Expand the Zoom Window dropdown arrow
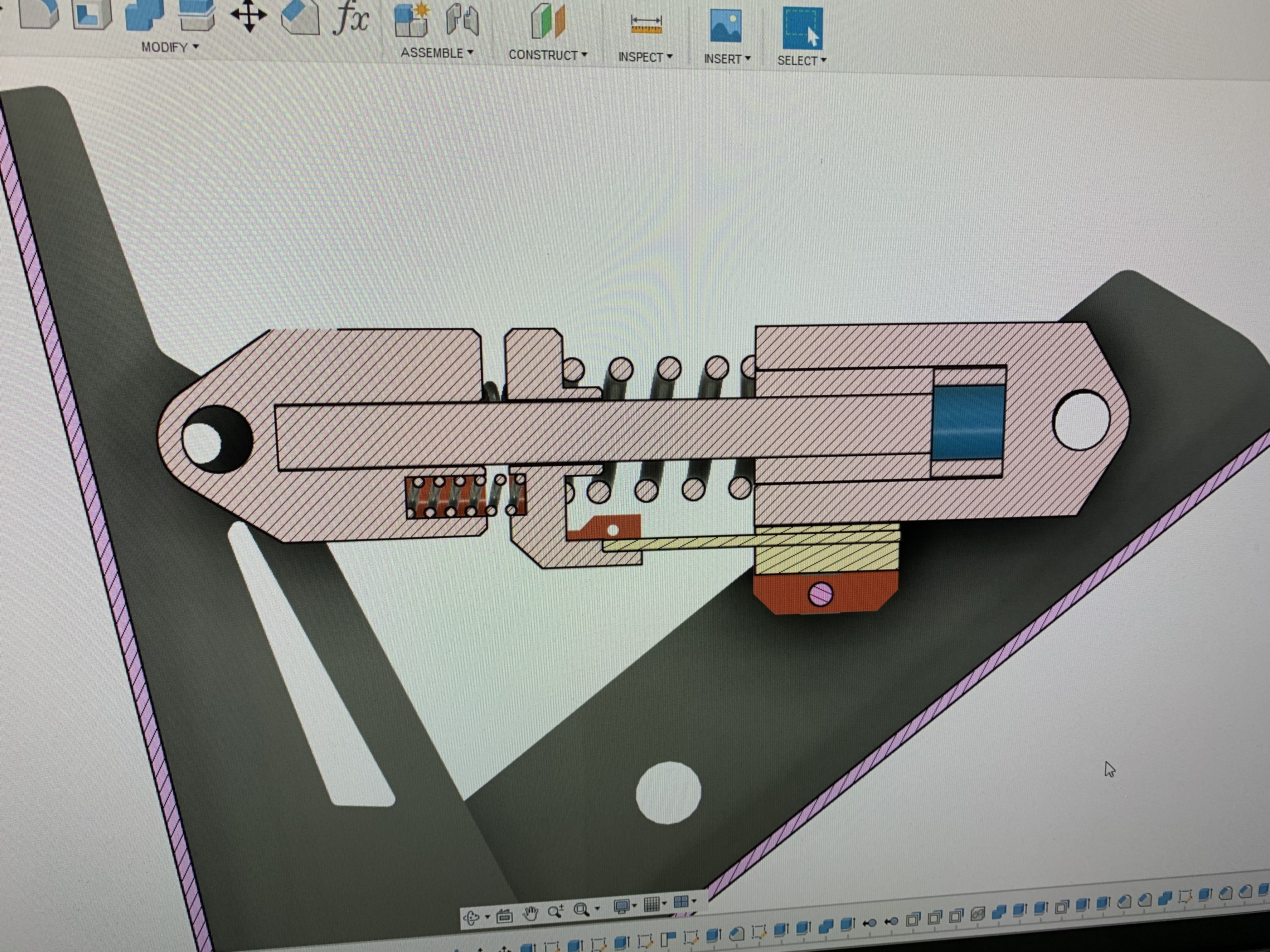This screenshot has width=1270, height=952. tap(598, 908)
